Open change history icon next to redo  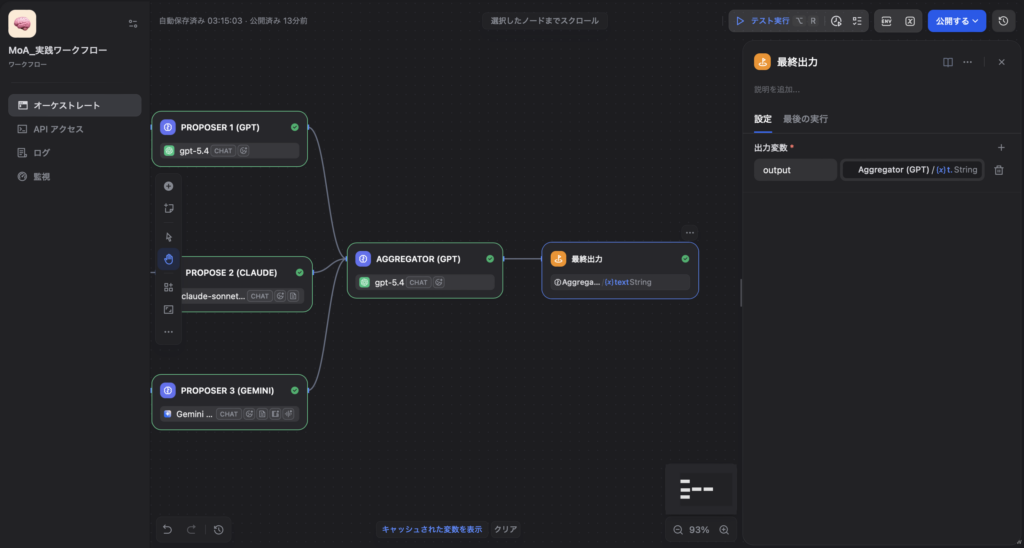click(x=219, y=530)
